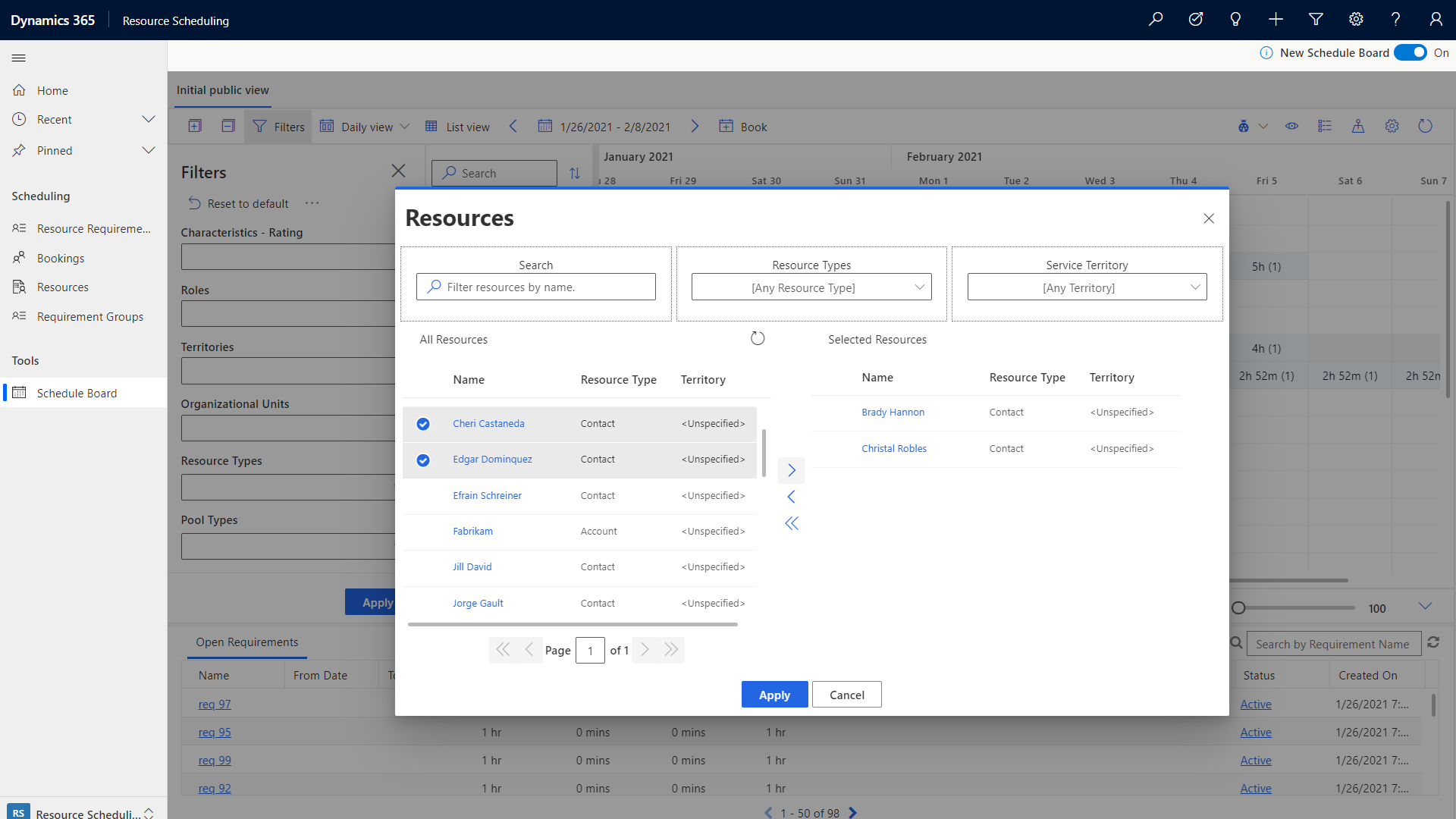Select the List view toggle icon
The image size is (1456, 819).
click(432, 126)
